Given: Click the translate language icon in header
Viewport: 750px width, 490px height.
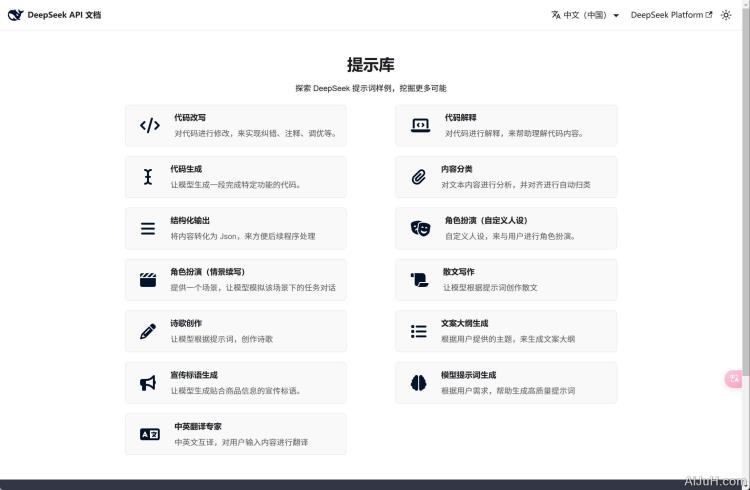Looking at the screenshot, I should tap(556, 15).
